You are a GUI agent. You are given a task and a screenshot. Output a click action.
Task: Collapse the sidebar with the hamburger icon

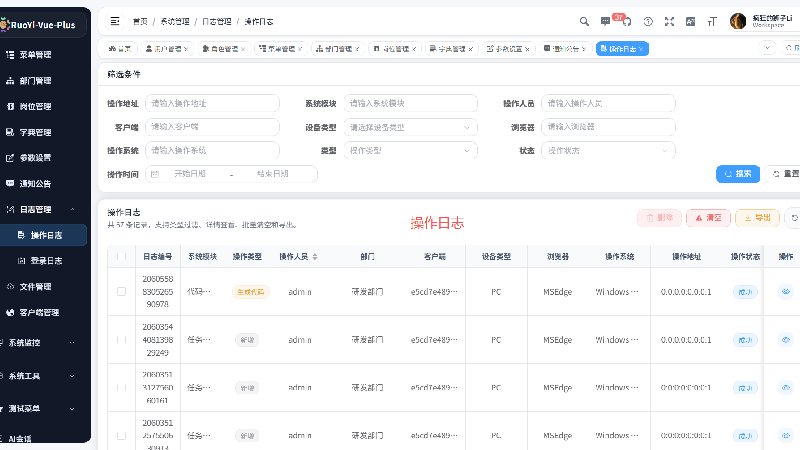(x=115, y=21)
